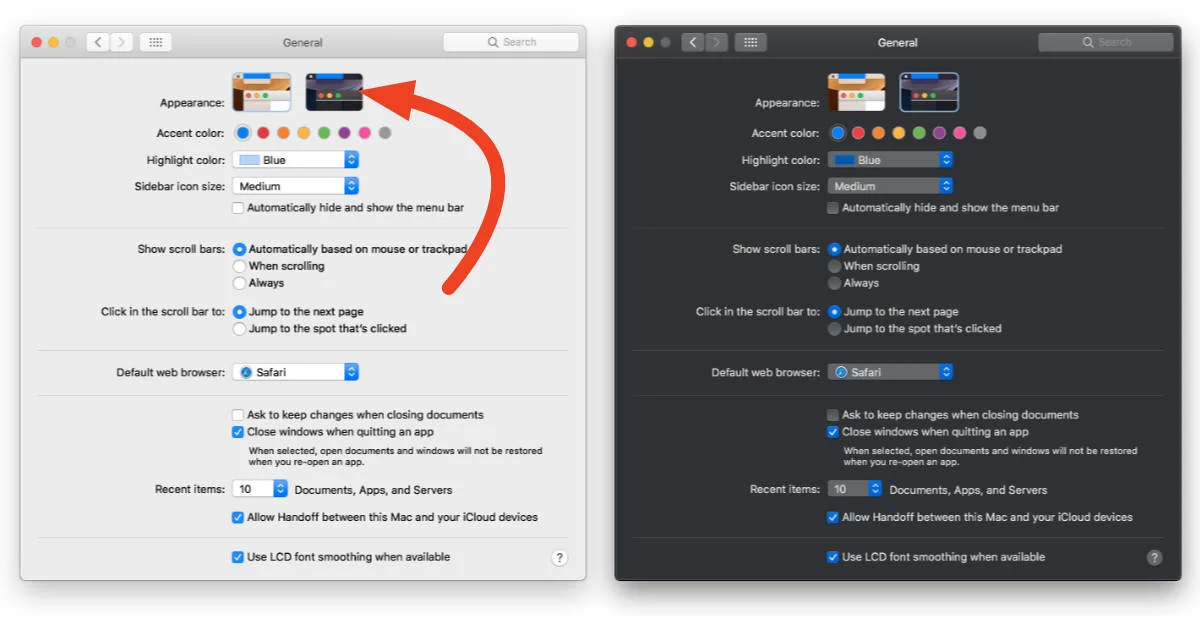Show all preferences grid in light window
Screen dimensions: 1200x630
click(x=155, y=42)
